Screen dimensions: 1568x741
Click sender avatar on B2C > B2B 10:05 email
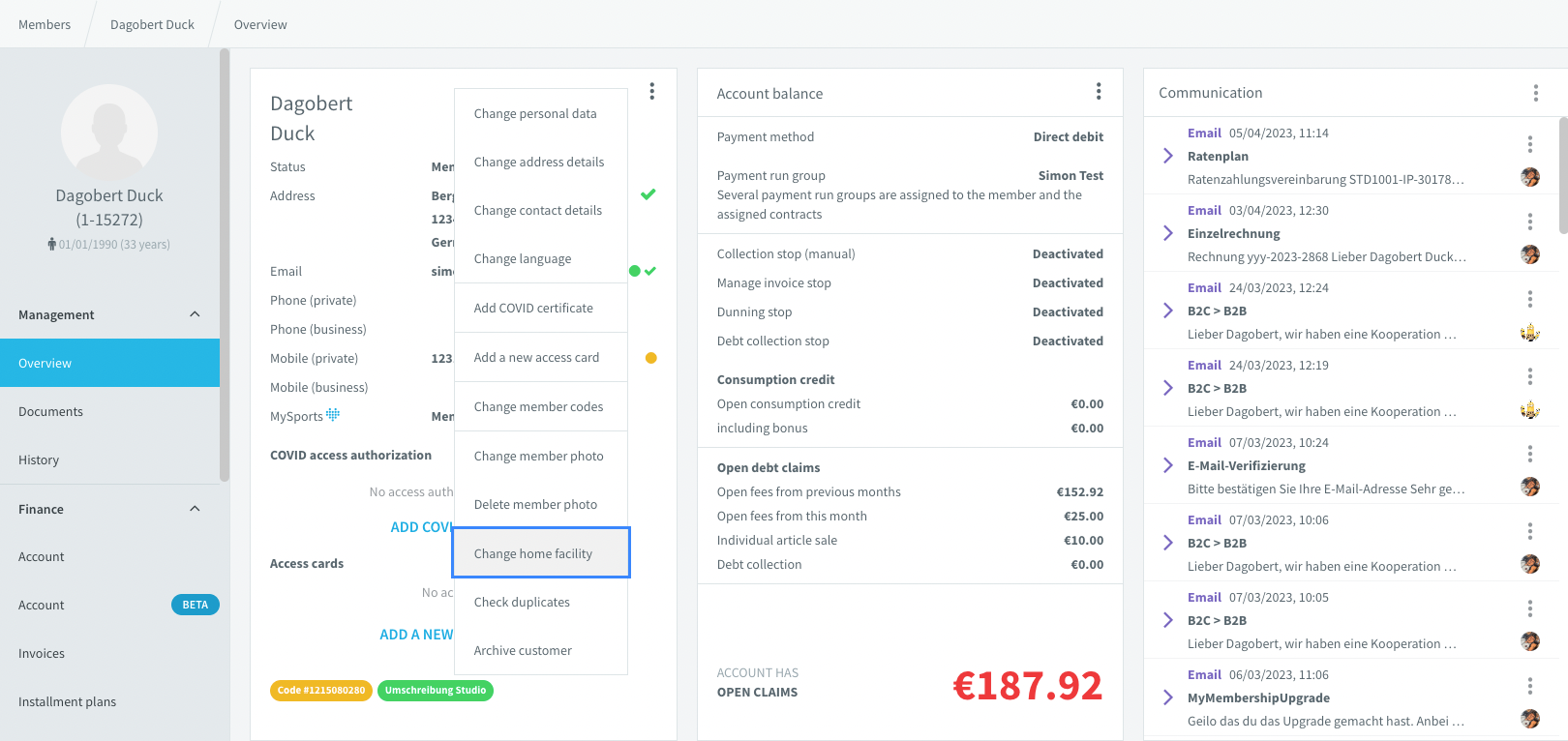coord(1530,641)
